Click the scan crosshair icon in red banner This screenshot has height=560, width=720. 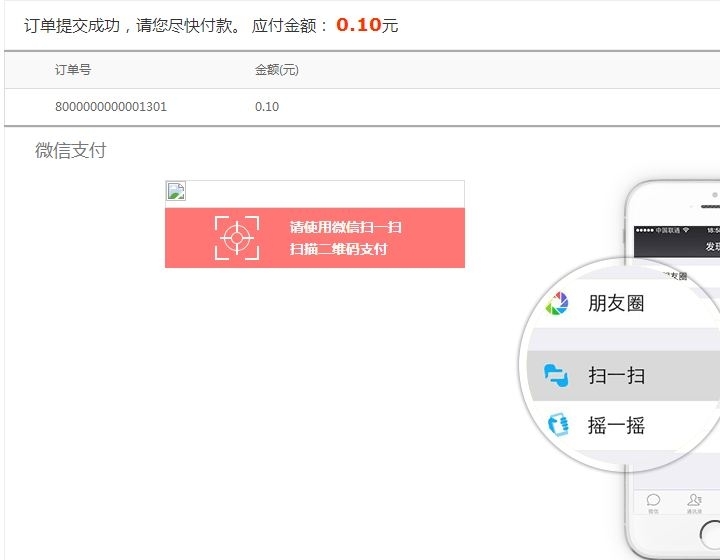(x=237, y=238)
